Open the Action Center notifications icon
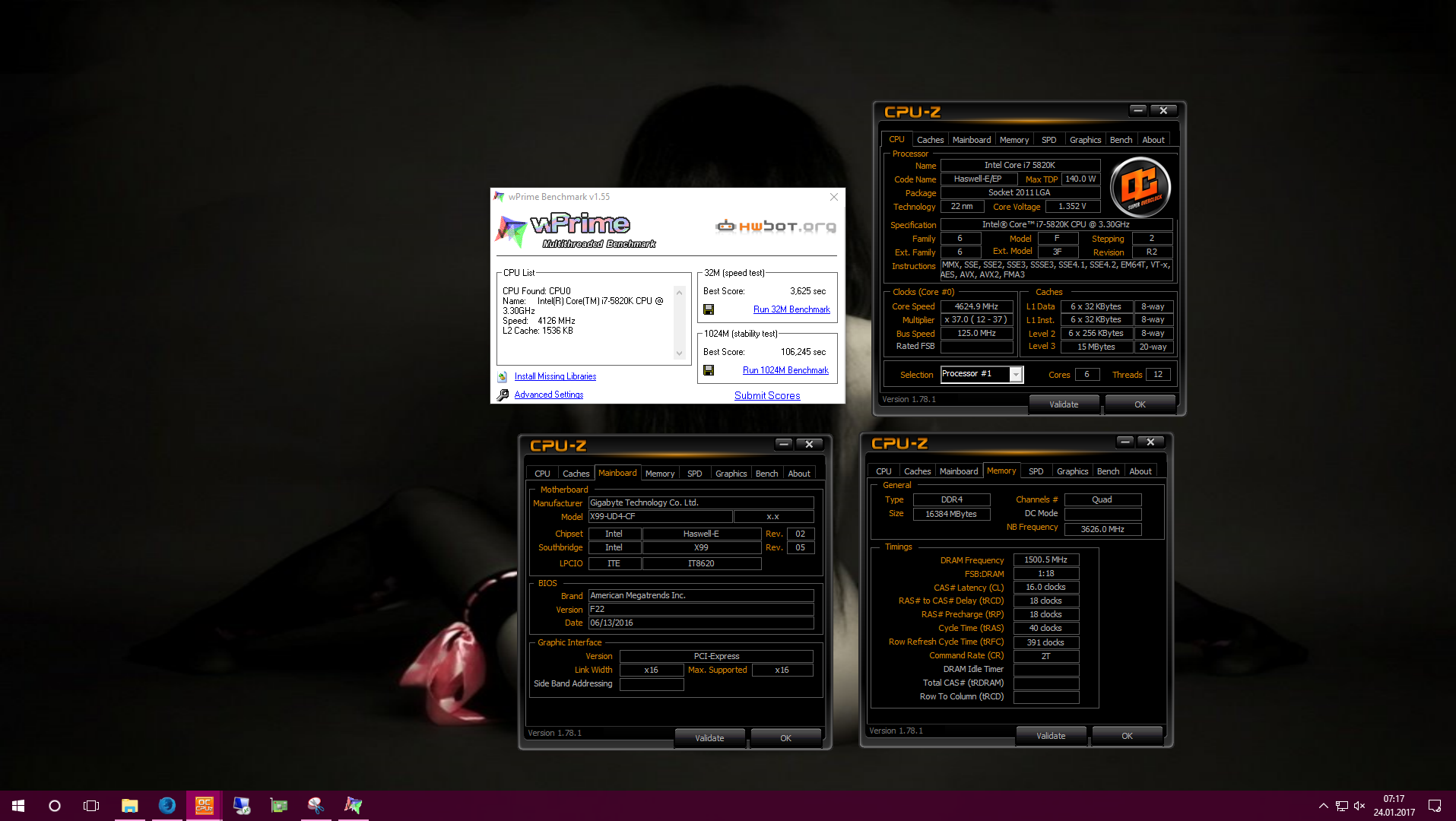Viewport: 1456px width, 821px height. [x=1435, y=806]
